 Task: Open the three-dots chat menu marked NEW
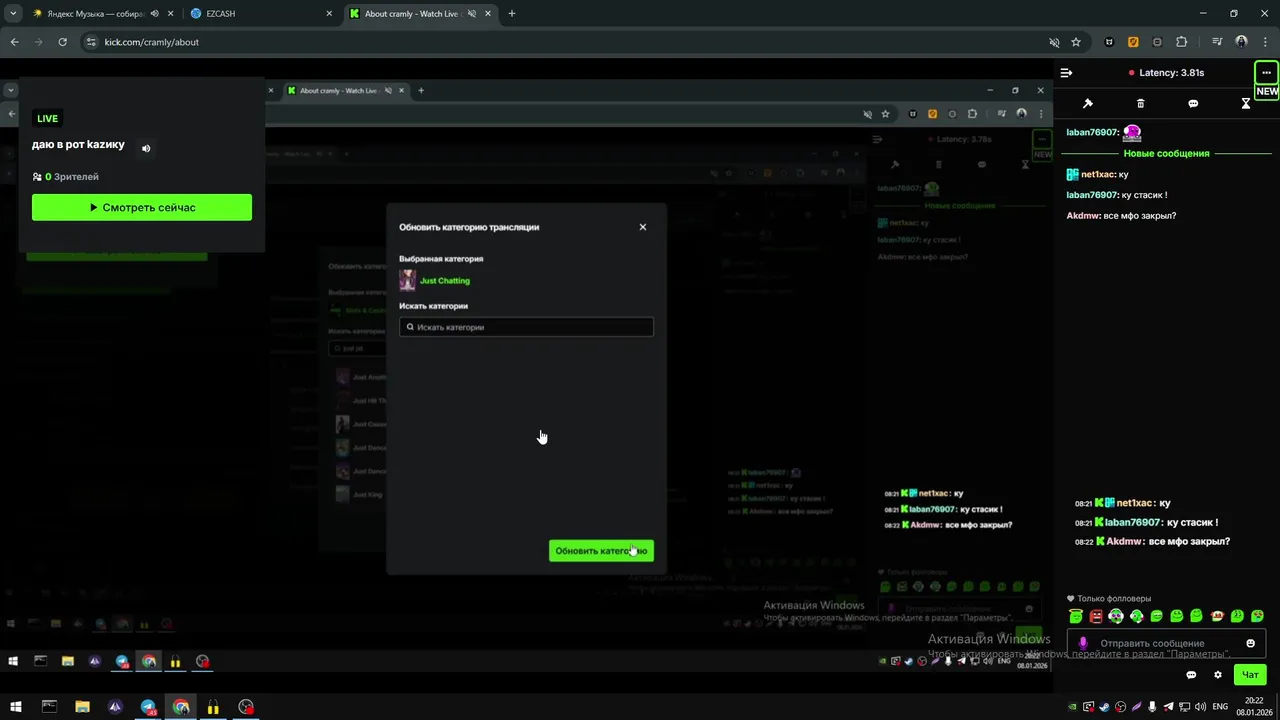[x=1266, y=73]
